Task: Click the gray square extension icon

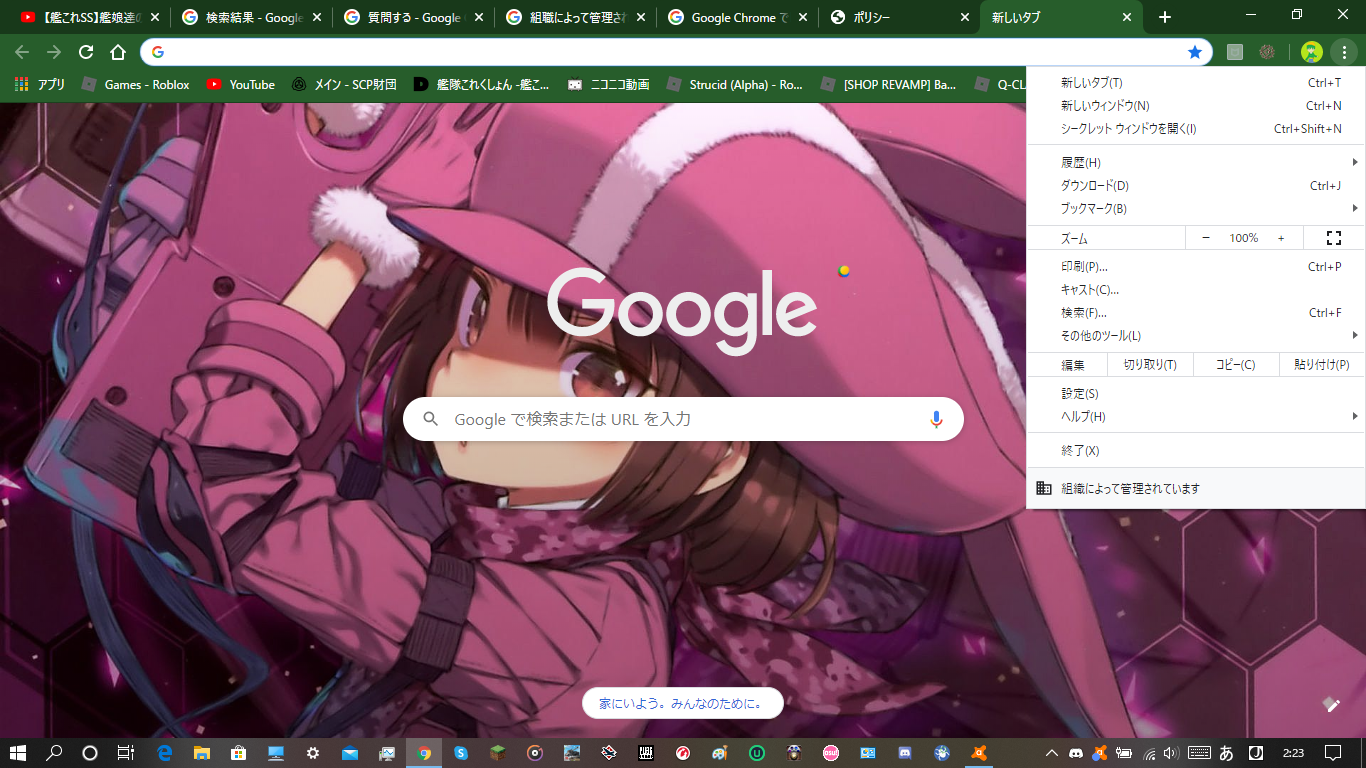Action: pos(1235,52)
